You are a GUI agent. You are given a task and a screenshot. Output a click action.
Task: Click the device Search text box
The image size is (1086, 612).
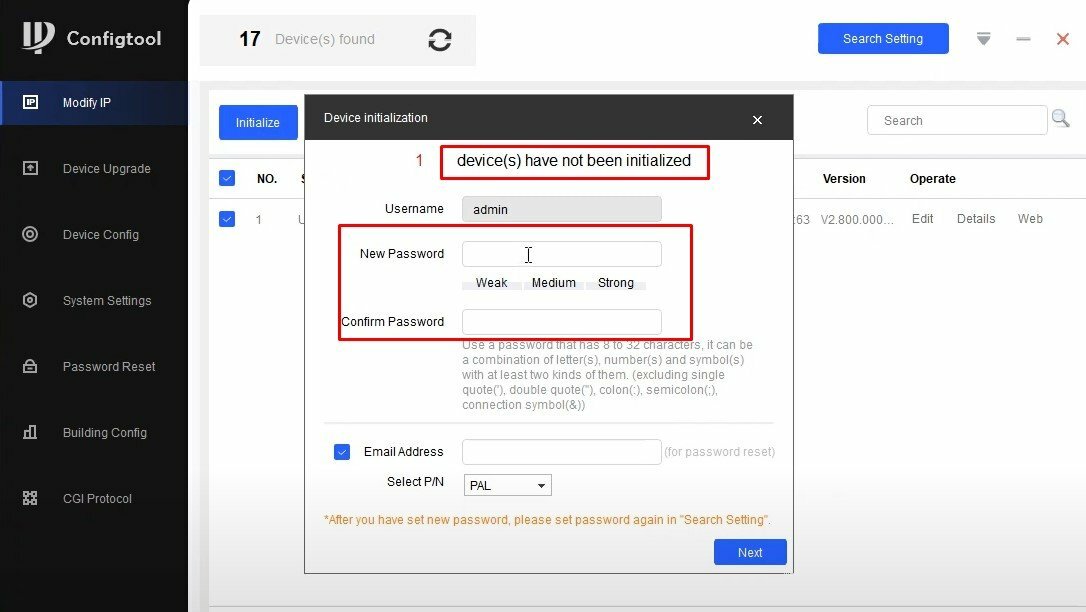tap(957, 120)
